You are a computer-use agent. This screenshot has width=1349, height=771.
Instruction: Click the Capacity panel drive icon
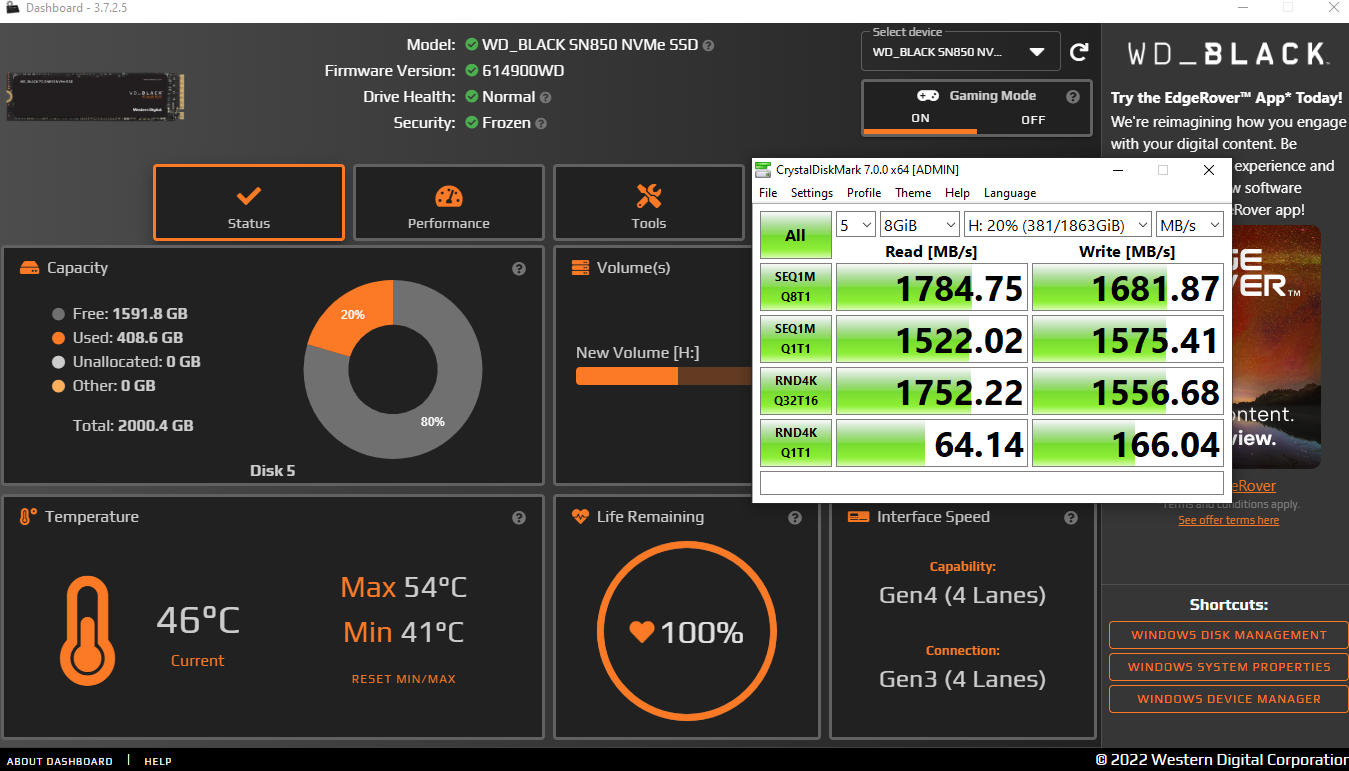pos(30,268)
